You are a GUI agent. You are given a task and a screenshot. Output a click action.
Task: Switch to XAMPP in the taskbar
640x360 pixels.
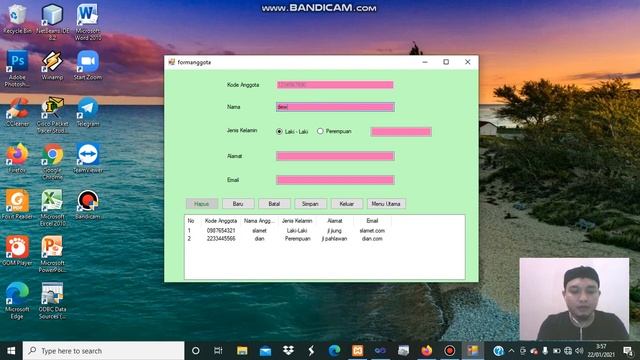click(358, 351)
